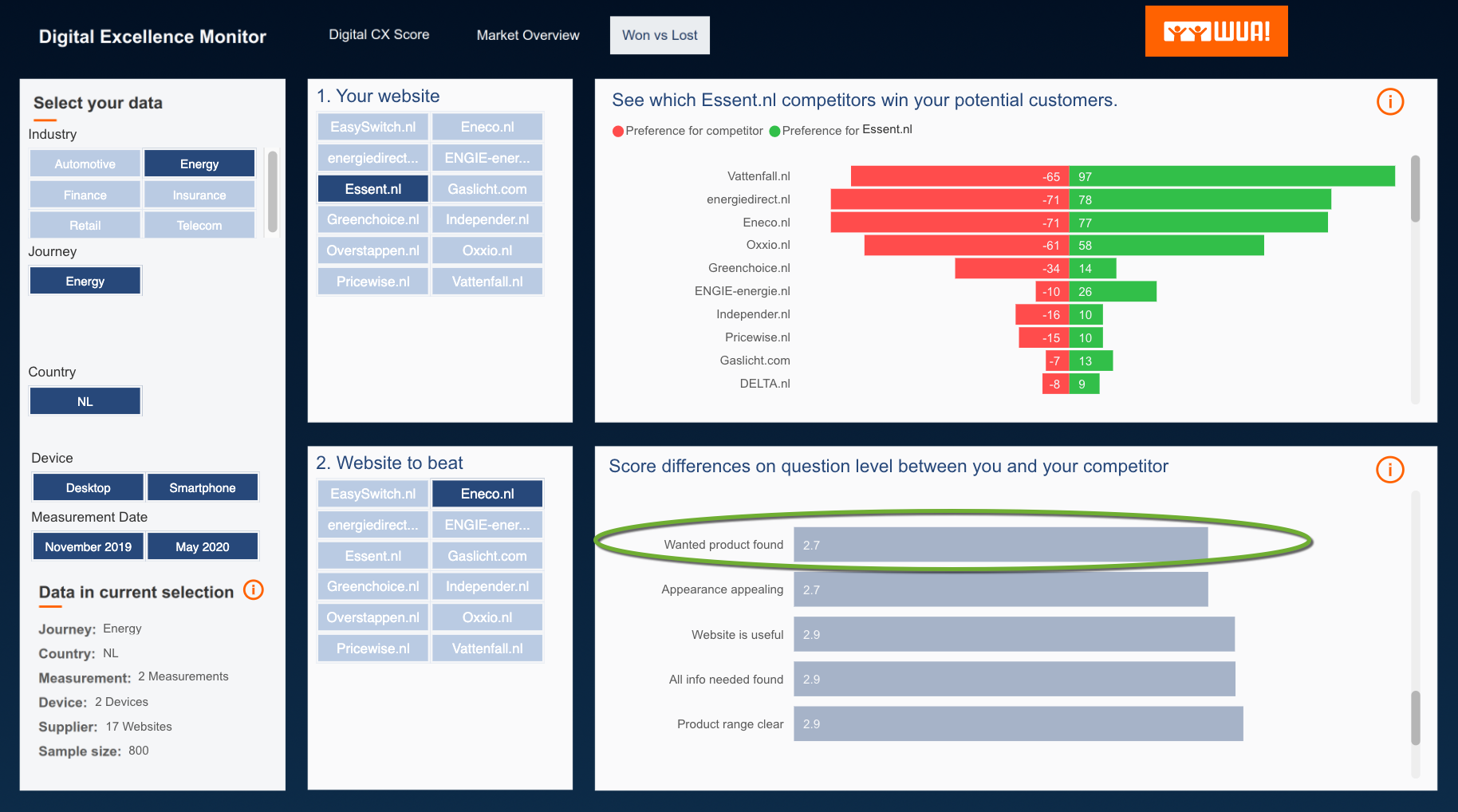
Task: Pick Oxxio.nl as Website to beat
Action: coord(487,617)
